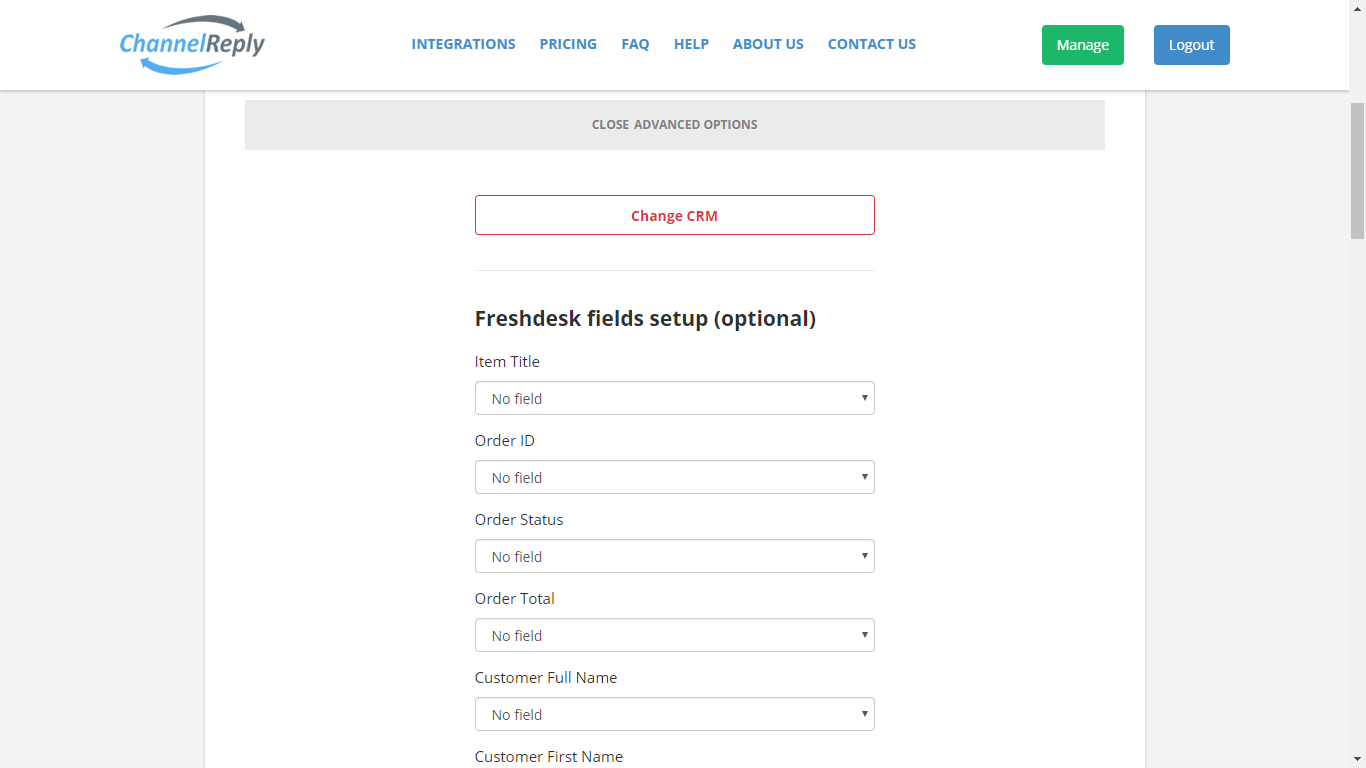Open the Order Total field dropdown
This screenshot has height=768, width=1366.
pos(675,635)
